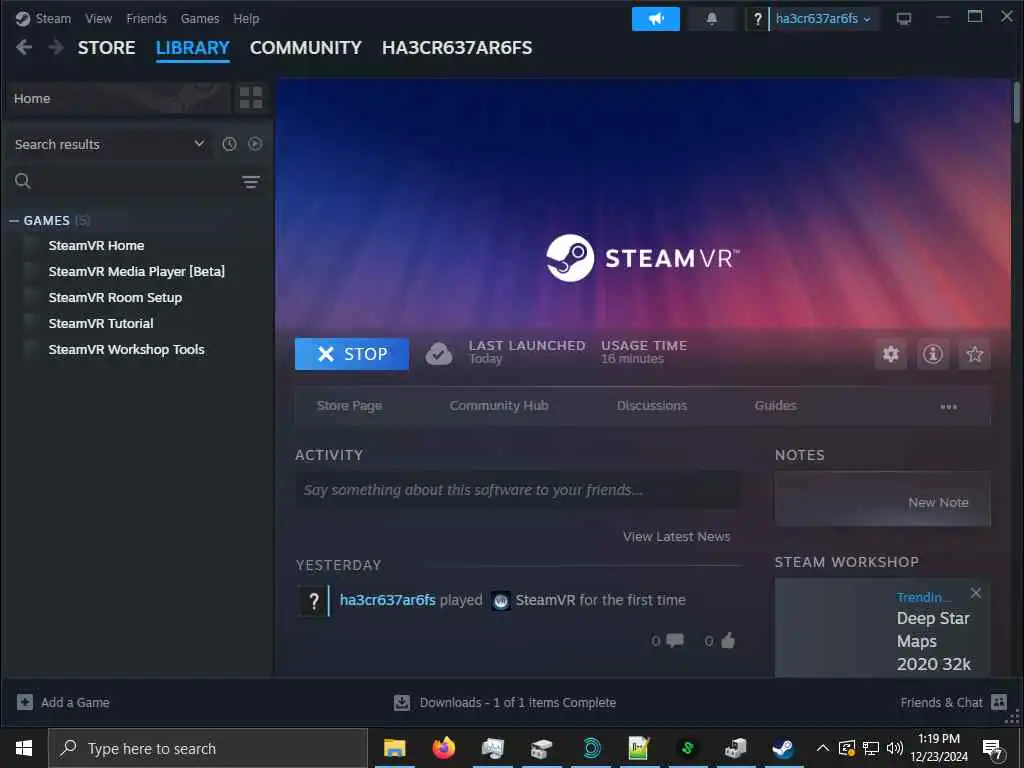Viewport: 1024px width, 768px height.
Task: Open Deep Star Maps 2020 32k workshop item
Action: [933, 641]
